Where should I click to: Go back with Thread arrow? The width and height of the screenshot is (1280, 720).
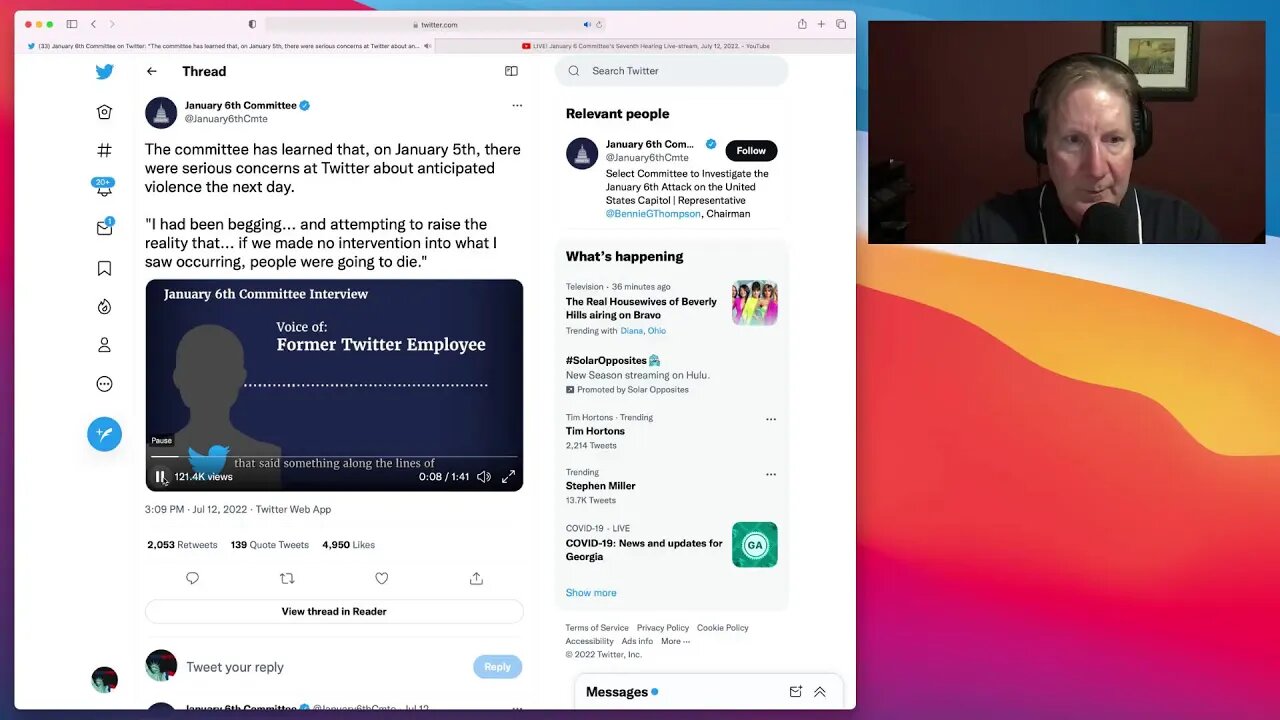152,71
